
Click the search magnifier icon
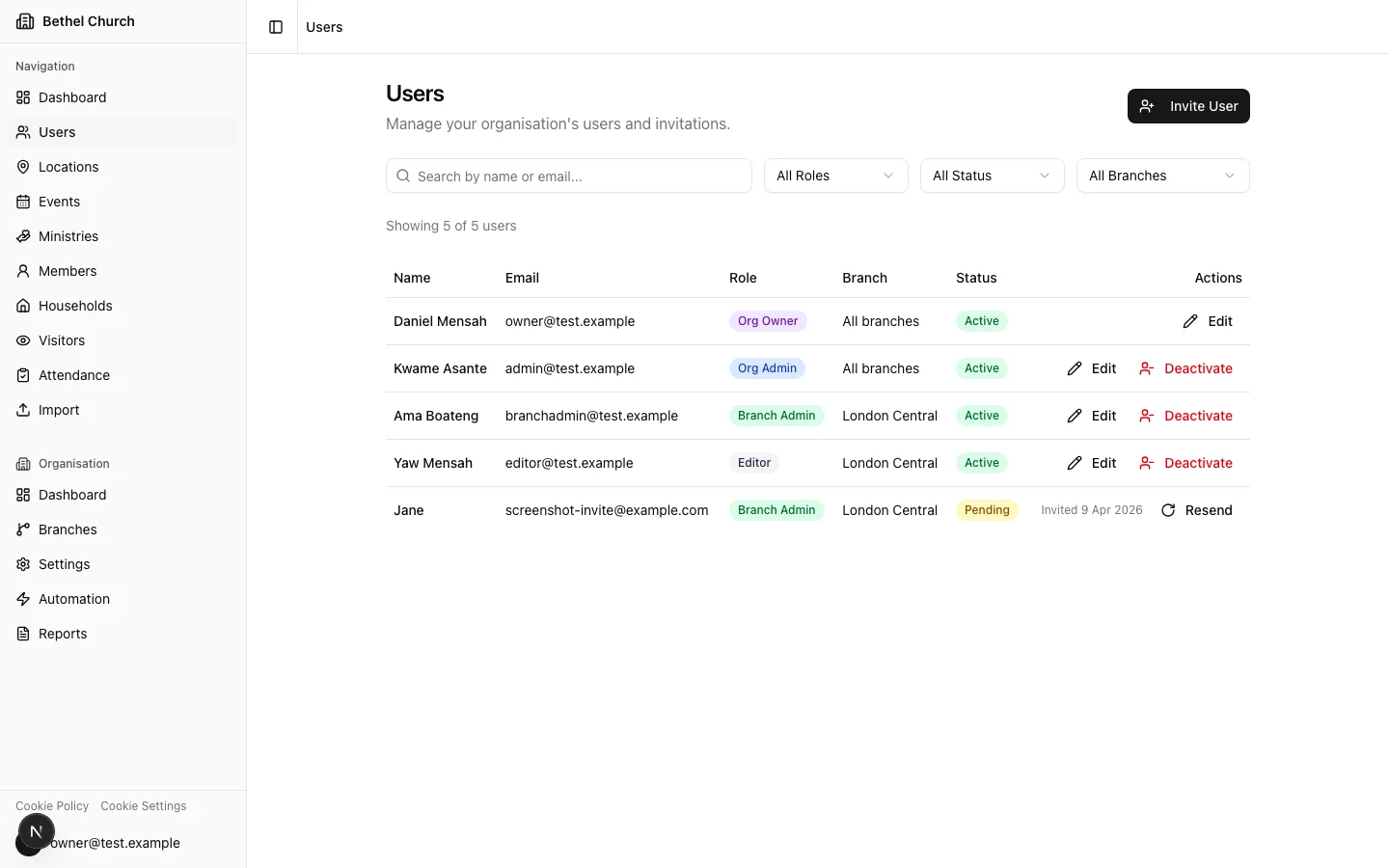click(x=403, y=176)
